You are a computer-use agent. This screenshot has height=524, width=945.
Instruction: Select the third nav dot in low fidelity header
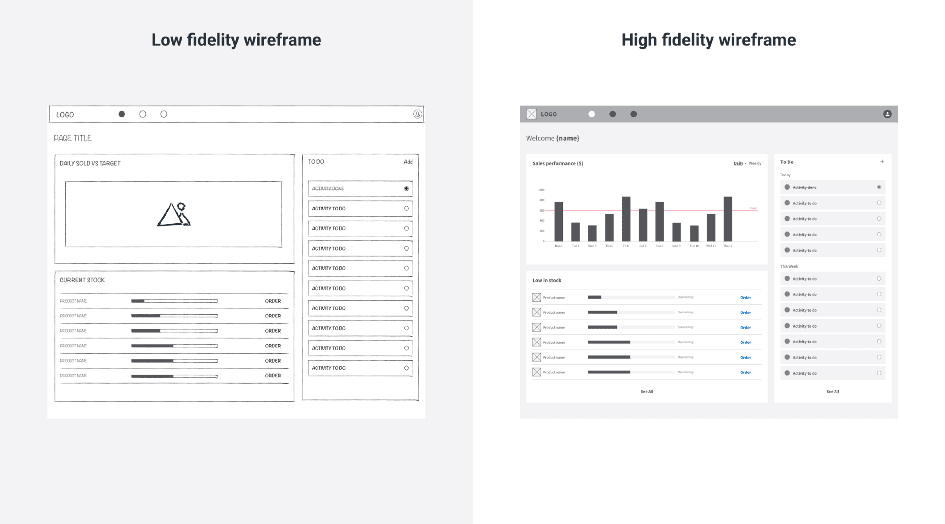tap(164, 114)
